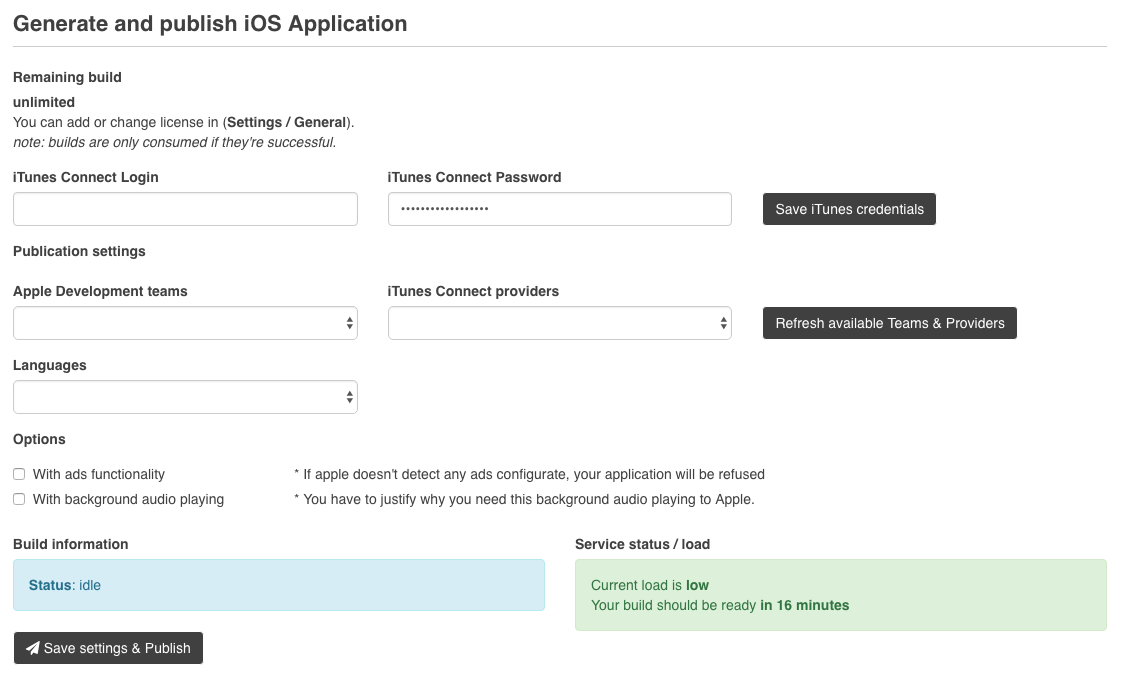Click the bold 'Settings / General' text
The image size is (1123, 683).
coord(287,122)
